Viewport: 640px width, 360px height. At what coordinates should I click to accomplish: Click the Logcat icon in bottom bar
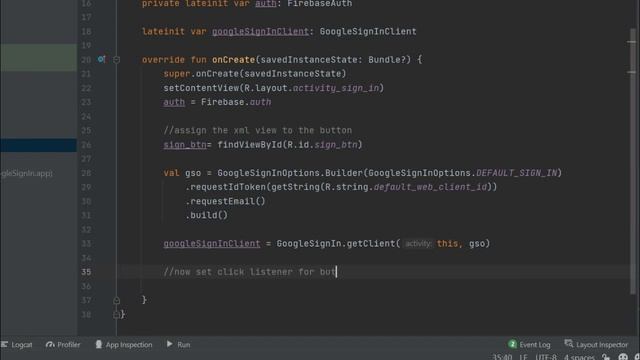tap(4, 344)
